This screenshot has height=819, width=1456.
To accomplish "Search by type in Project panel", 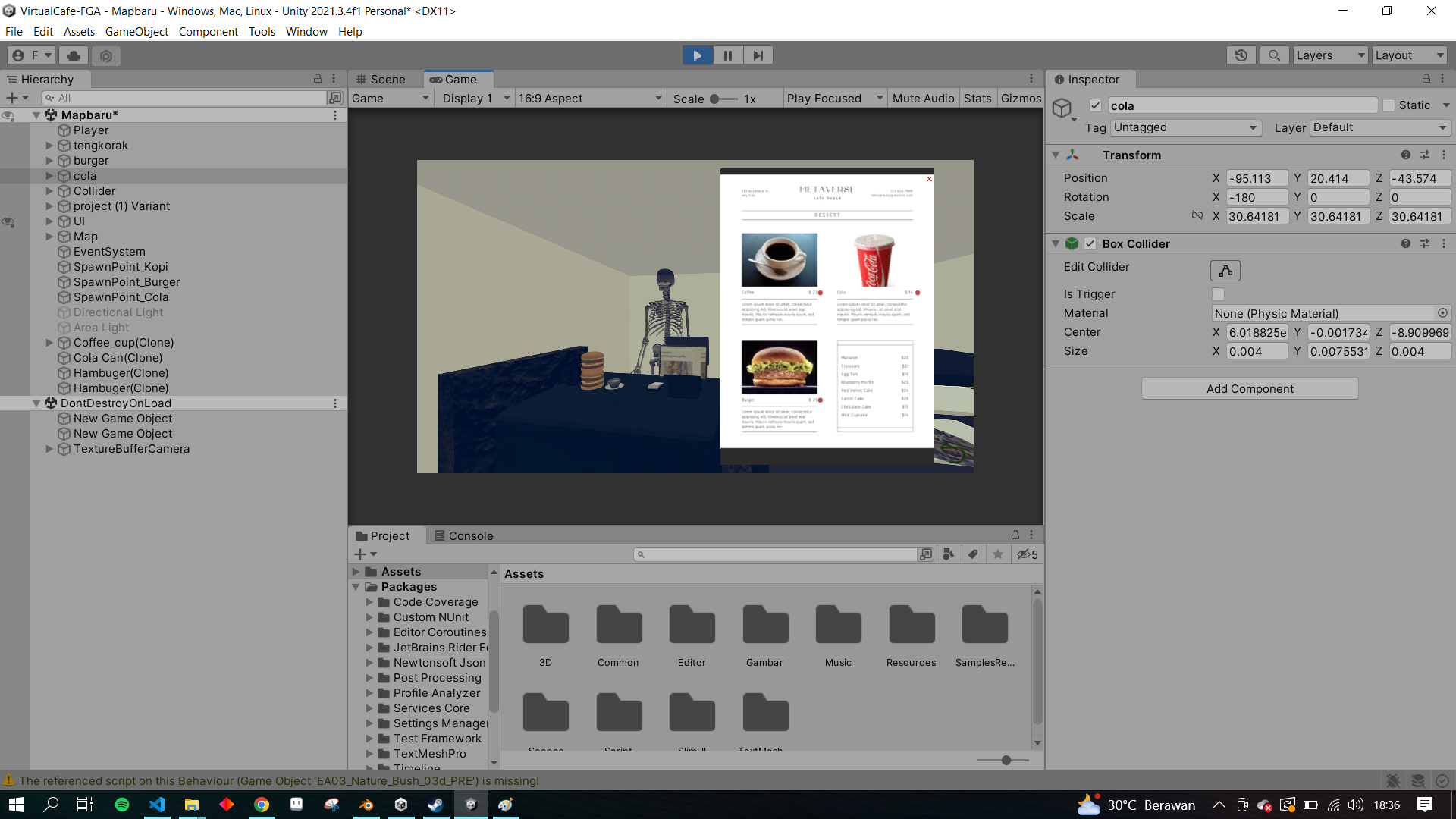I will (948, 554).
